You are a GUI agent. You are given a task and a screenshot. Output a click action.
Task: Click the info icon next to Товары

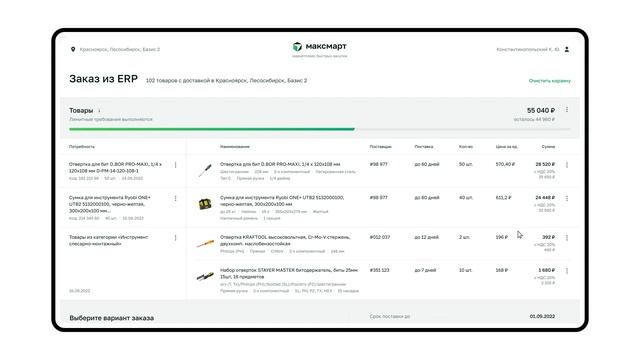point(99,111)
